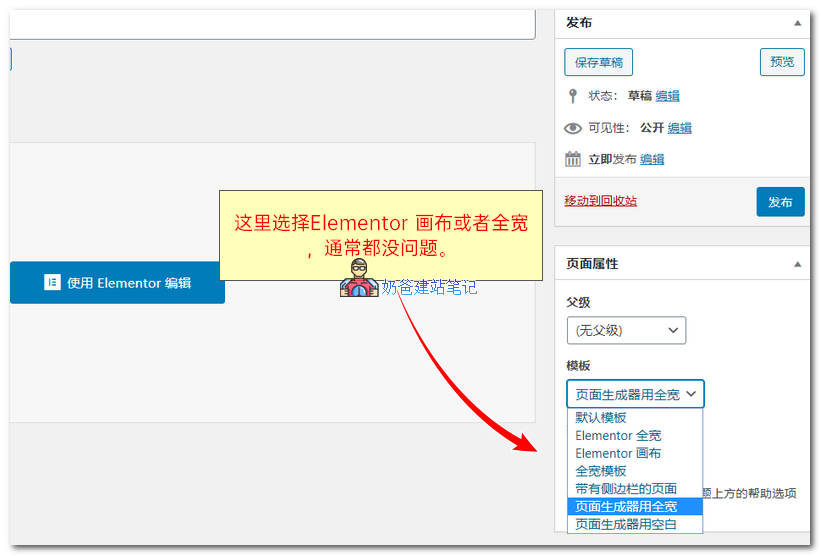This screenshot has height=556, width=821.
Task: Select 带有侧边栏的页面 option
Action: (x=635, y=488)
